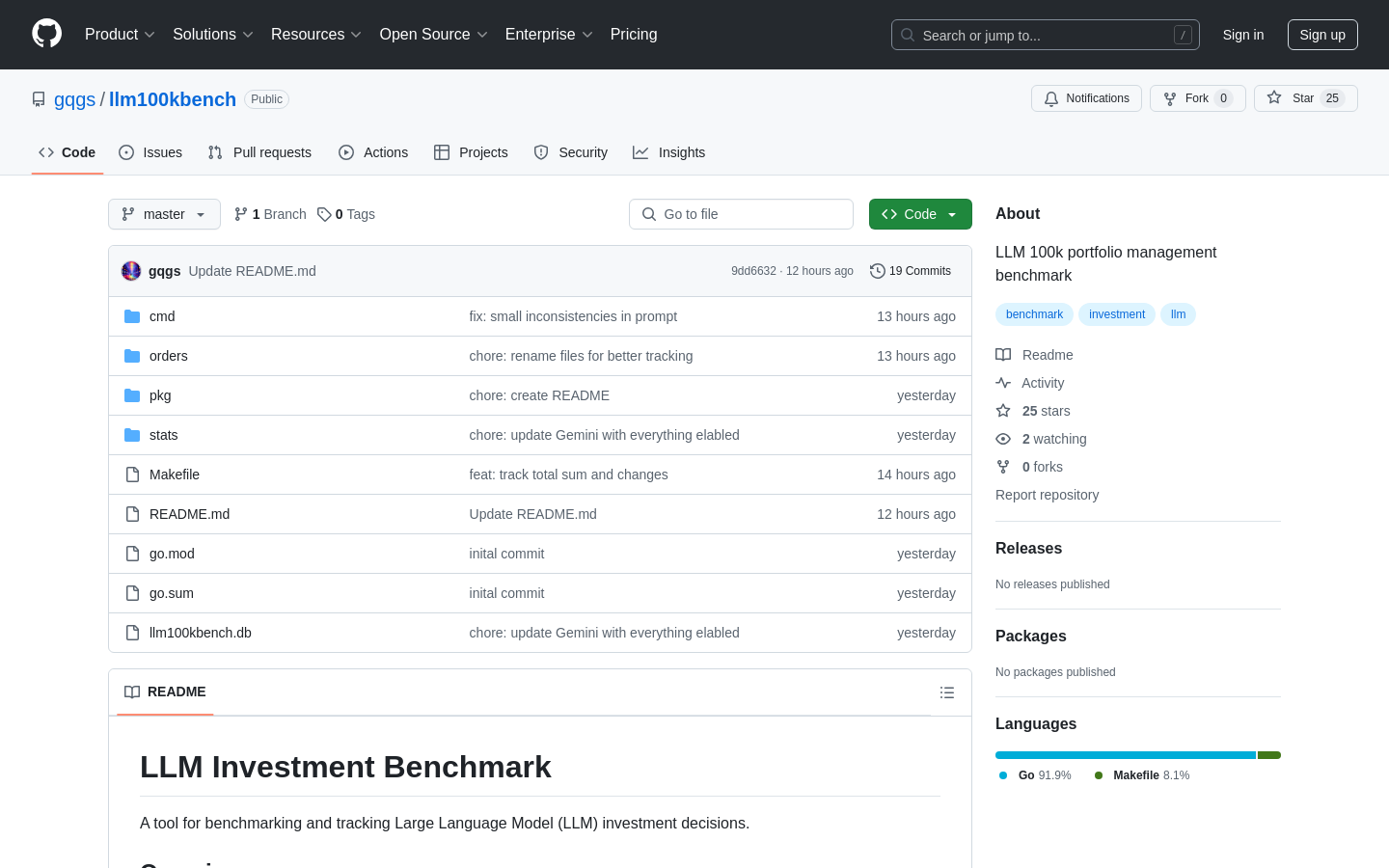Click the fork icon beside 0 forks
This screenshot has width=1389, height=868.
pos(1003,467)
